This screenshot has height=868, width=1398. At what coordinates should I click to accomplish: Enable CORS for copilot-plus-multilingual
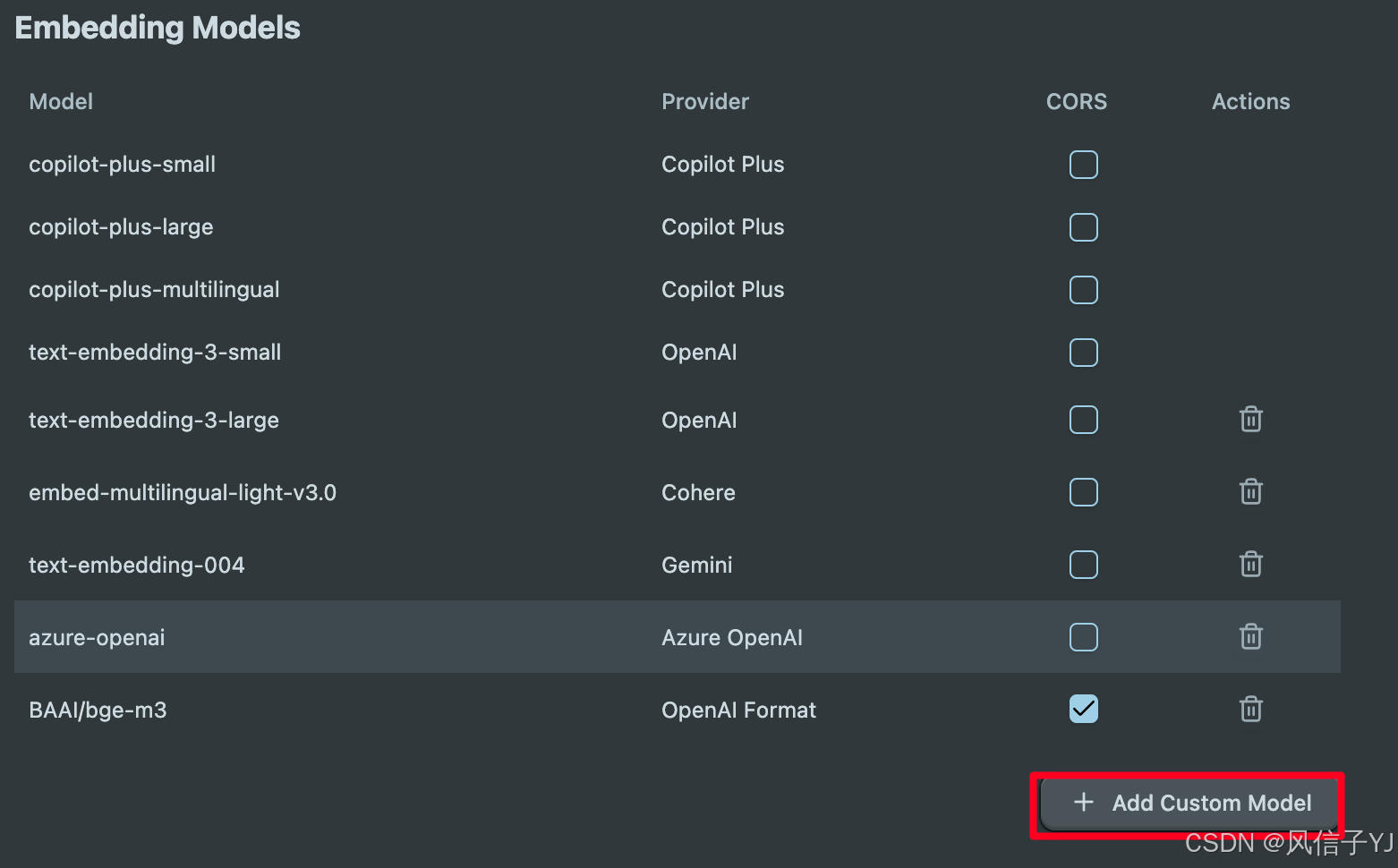click(x=1083, y=290)
